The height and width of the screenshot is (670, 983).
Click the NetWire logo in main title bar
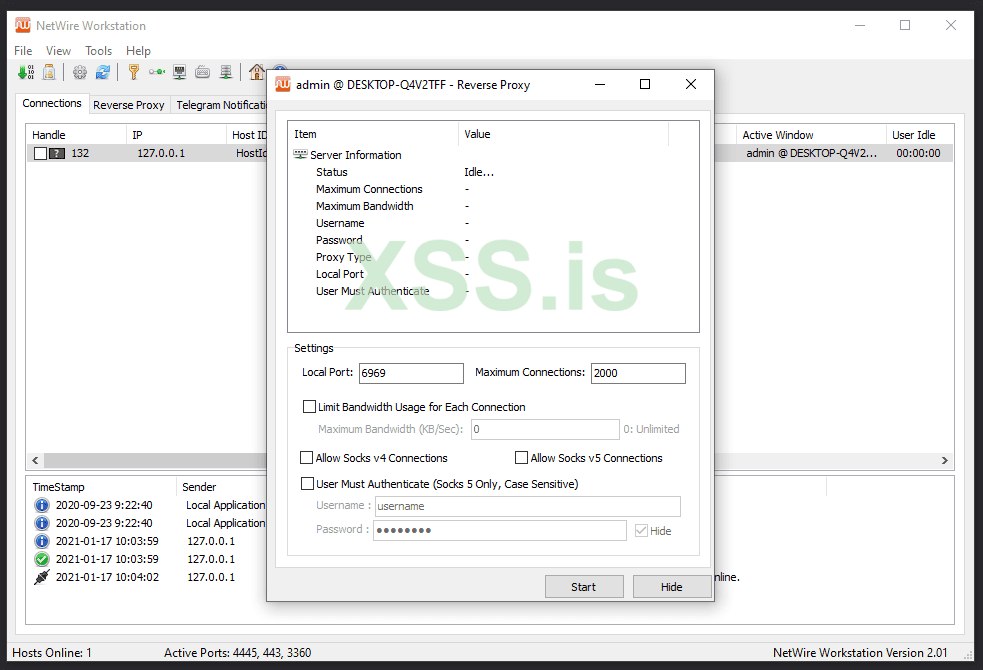coord(23,25)
